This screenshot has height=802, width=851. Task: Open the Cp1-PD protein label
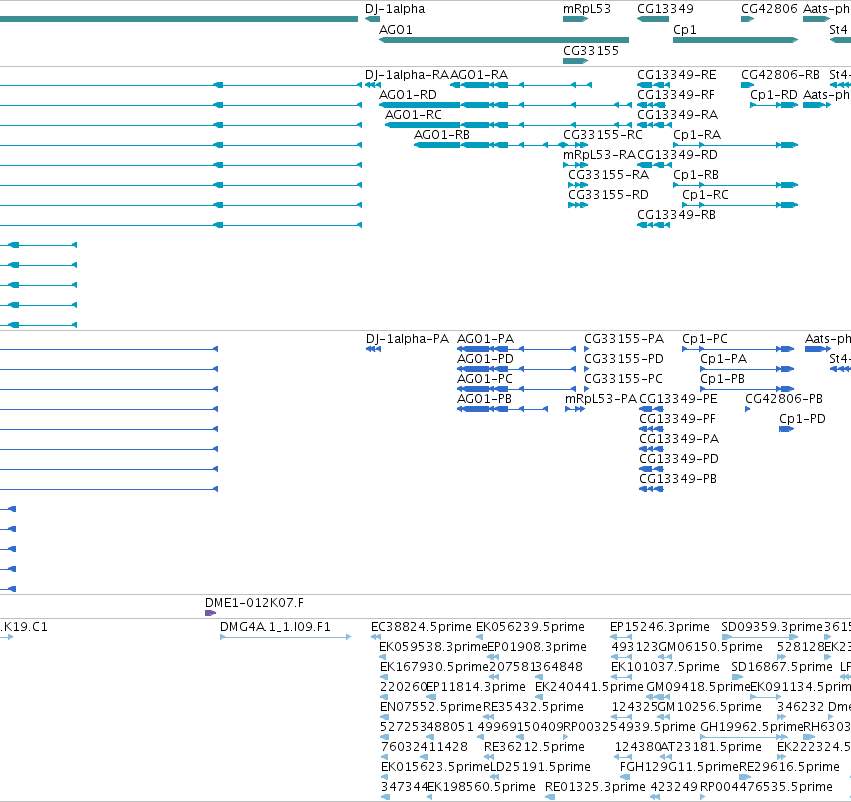802,418
